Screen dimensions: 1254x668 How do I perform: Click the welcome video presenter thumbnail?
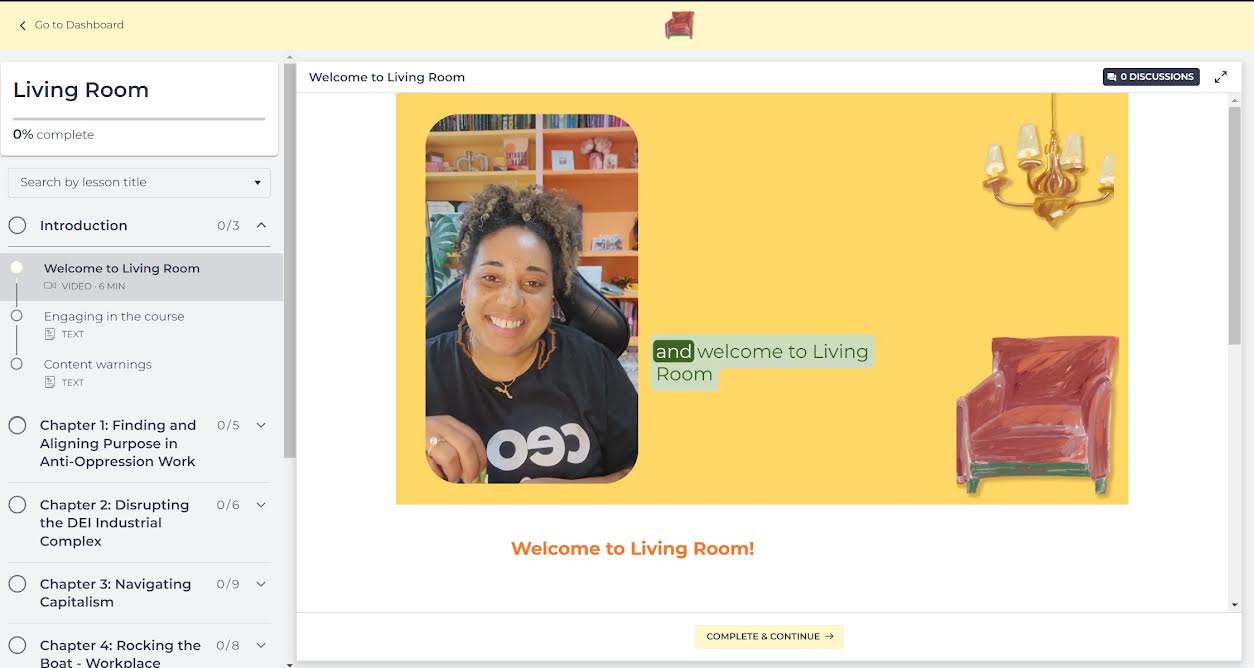point(532,299)
